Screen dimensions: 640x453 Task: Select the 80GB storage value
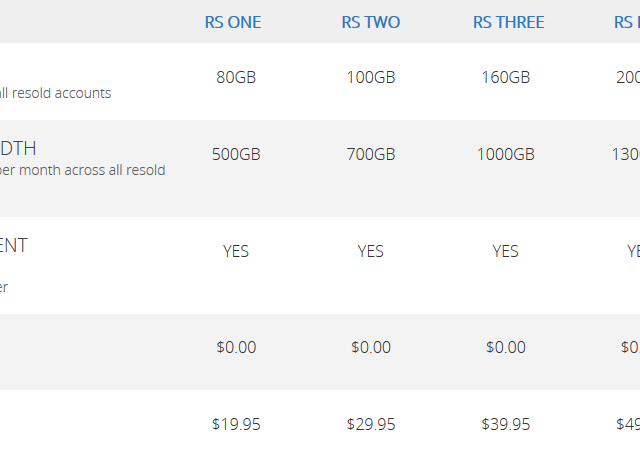(x=236, y=77)
